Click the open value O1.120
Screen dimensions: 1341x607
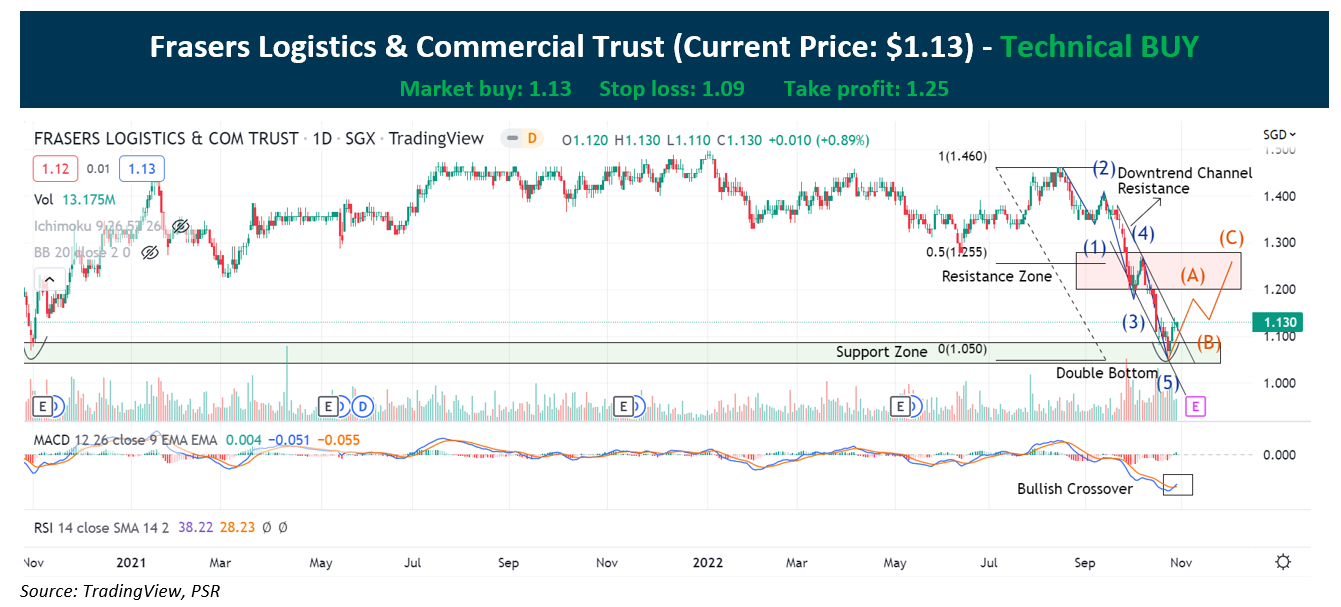click(585, 140)
